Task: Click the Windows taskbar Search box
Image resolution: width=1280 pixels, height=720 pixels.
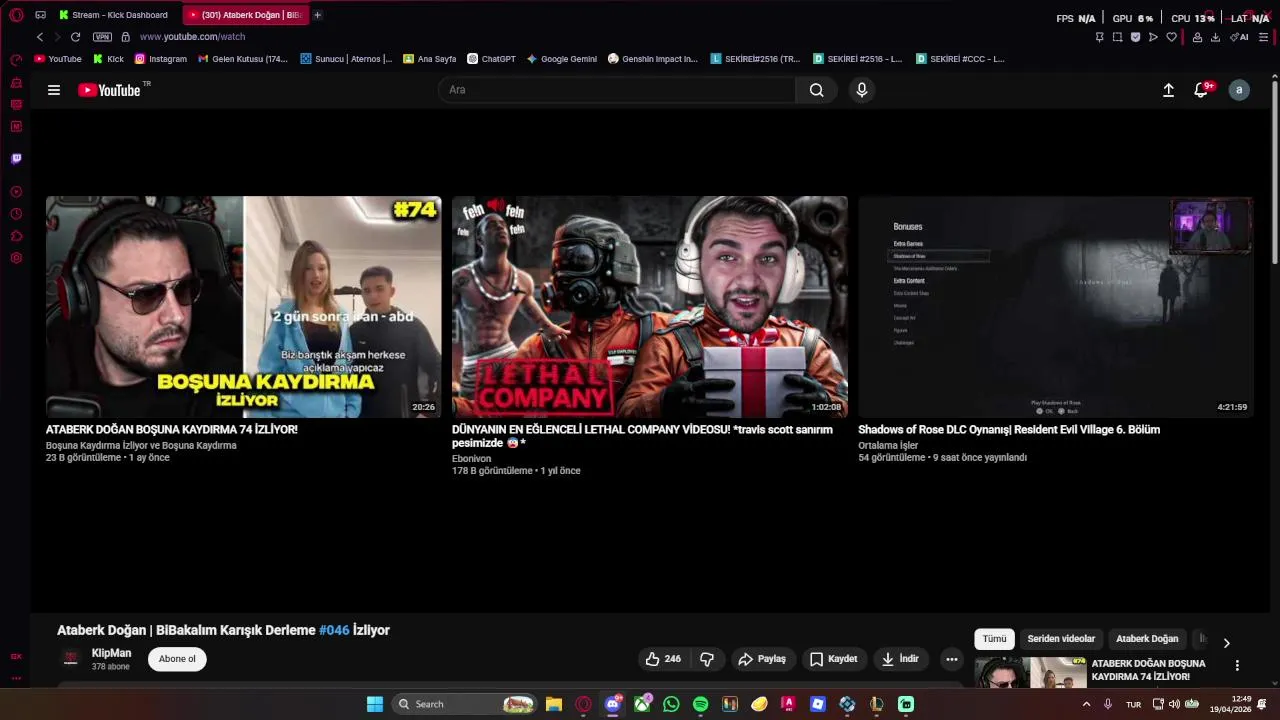Action: [464, 704]
